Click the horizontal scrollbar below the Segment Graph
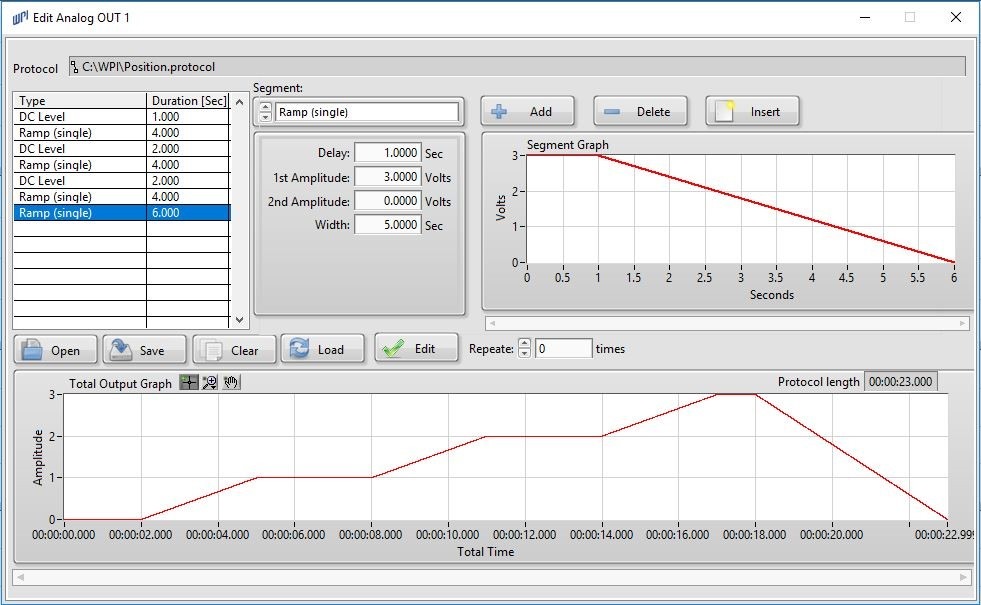Screen dimensions: 981x605 (x=725, y=323)
